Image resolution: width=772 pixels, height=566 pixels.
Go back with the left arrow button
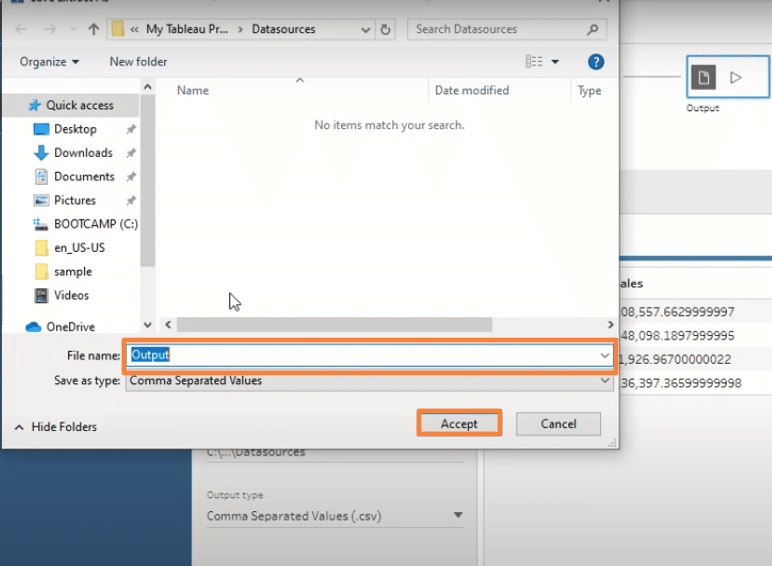(21, 30)
